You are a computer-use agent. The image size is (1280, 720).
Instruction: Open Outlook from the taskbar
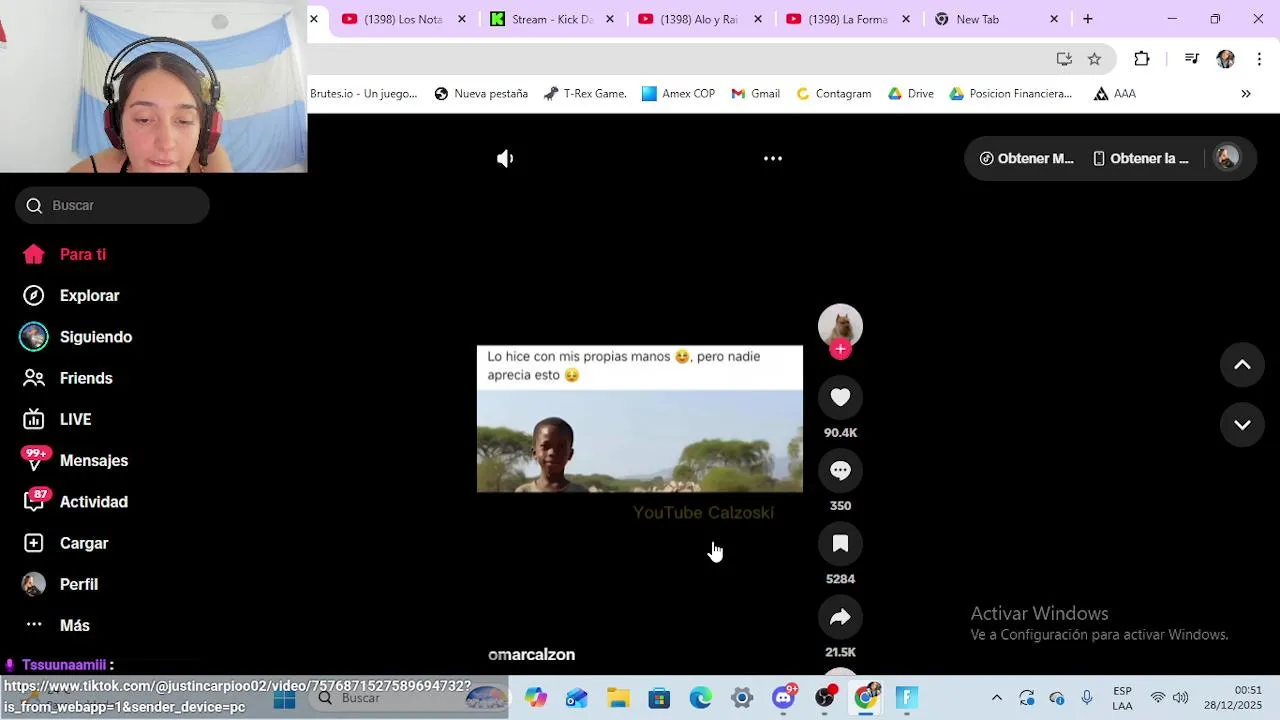pyautogui.click(x=577, y=698)
